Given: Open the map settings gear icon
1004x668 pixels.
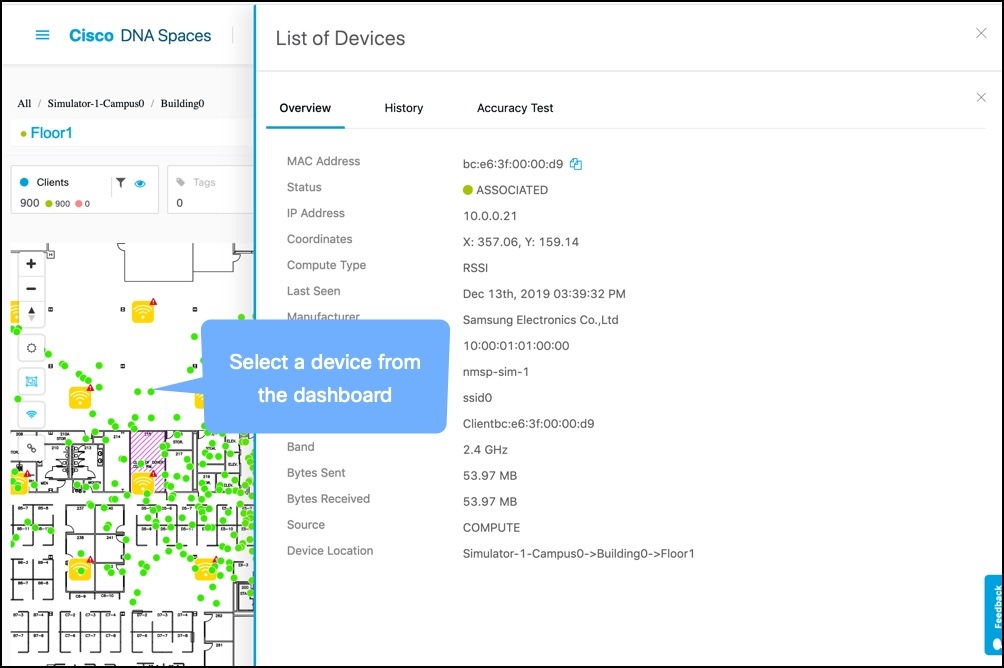Looking at the screenshot, I should [30, 347].
